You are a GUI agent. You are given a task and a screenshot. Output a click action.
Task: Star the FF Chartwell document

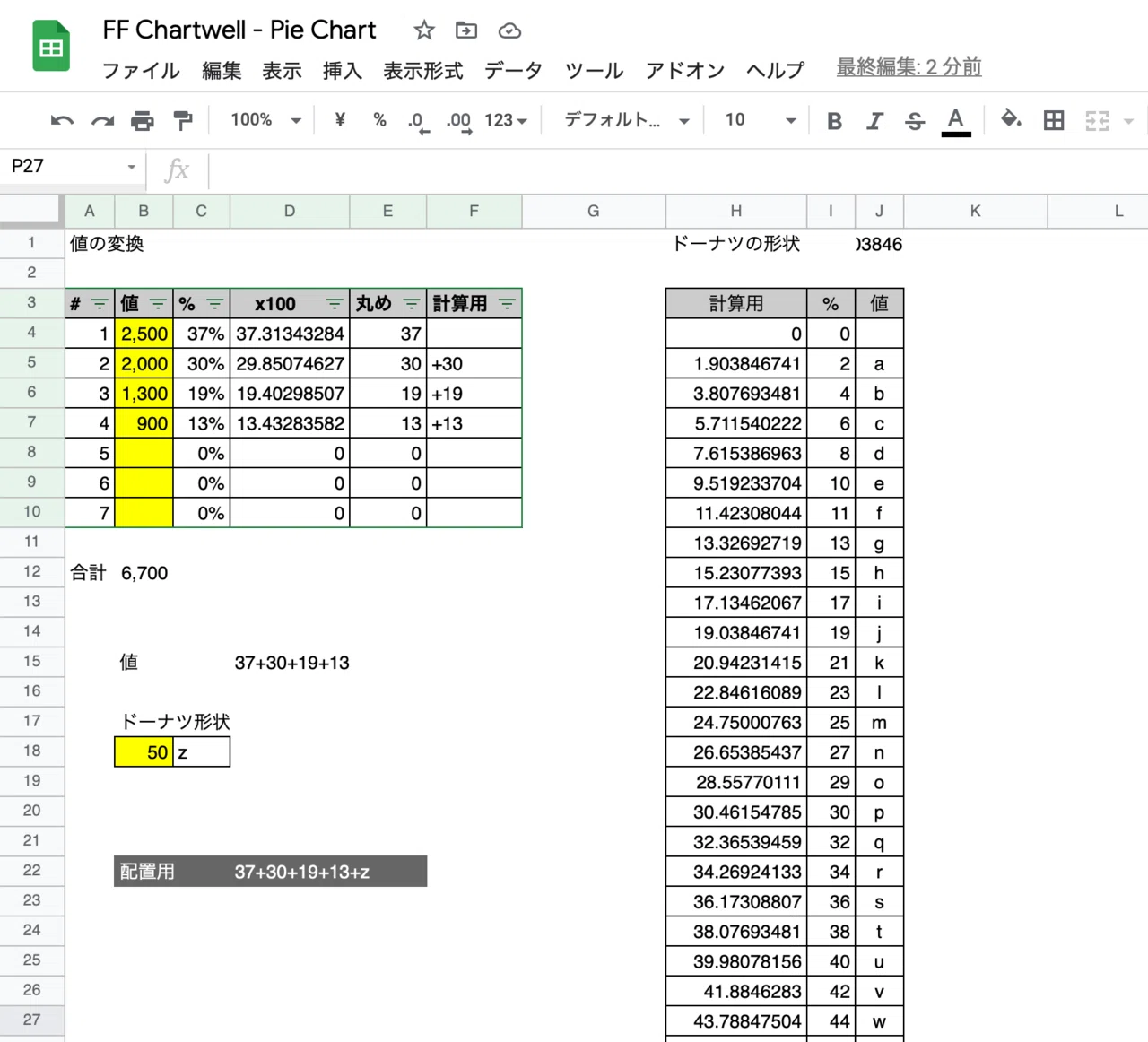[x=424, y=30]
